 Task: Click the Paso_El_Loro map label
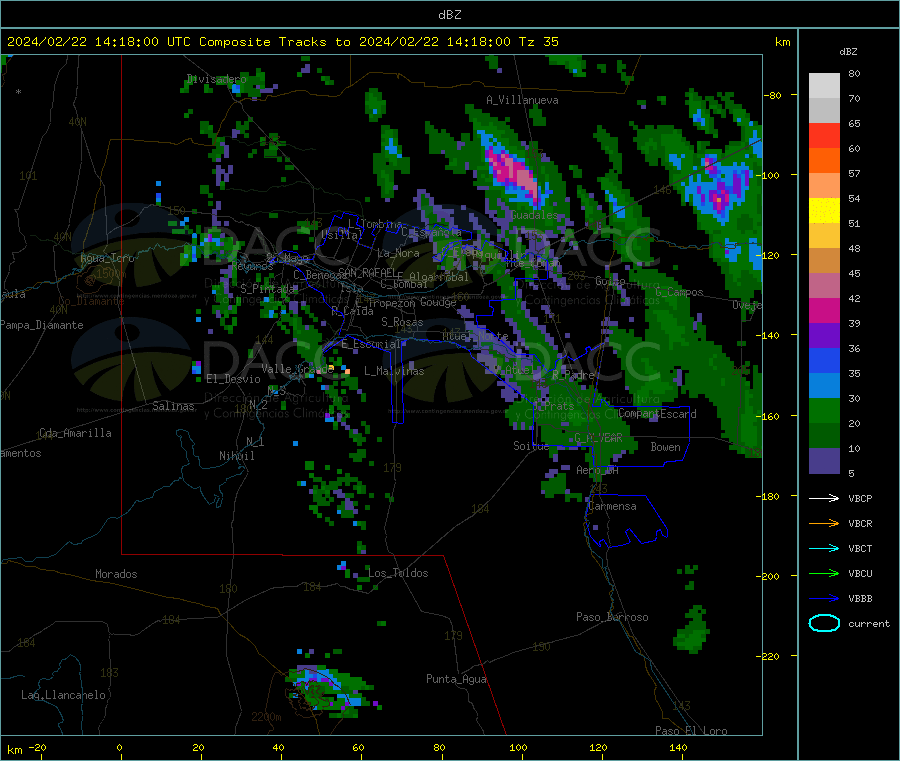pos(691,731)
